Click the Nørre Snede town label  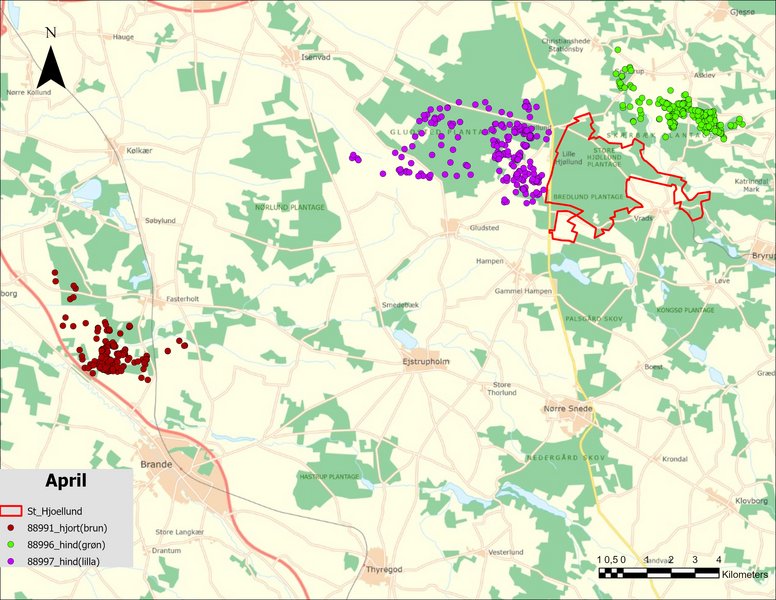pos(567,408)
